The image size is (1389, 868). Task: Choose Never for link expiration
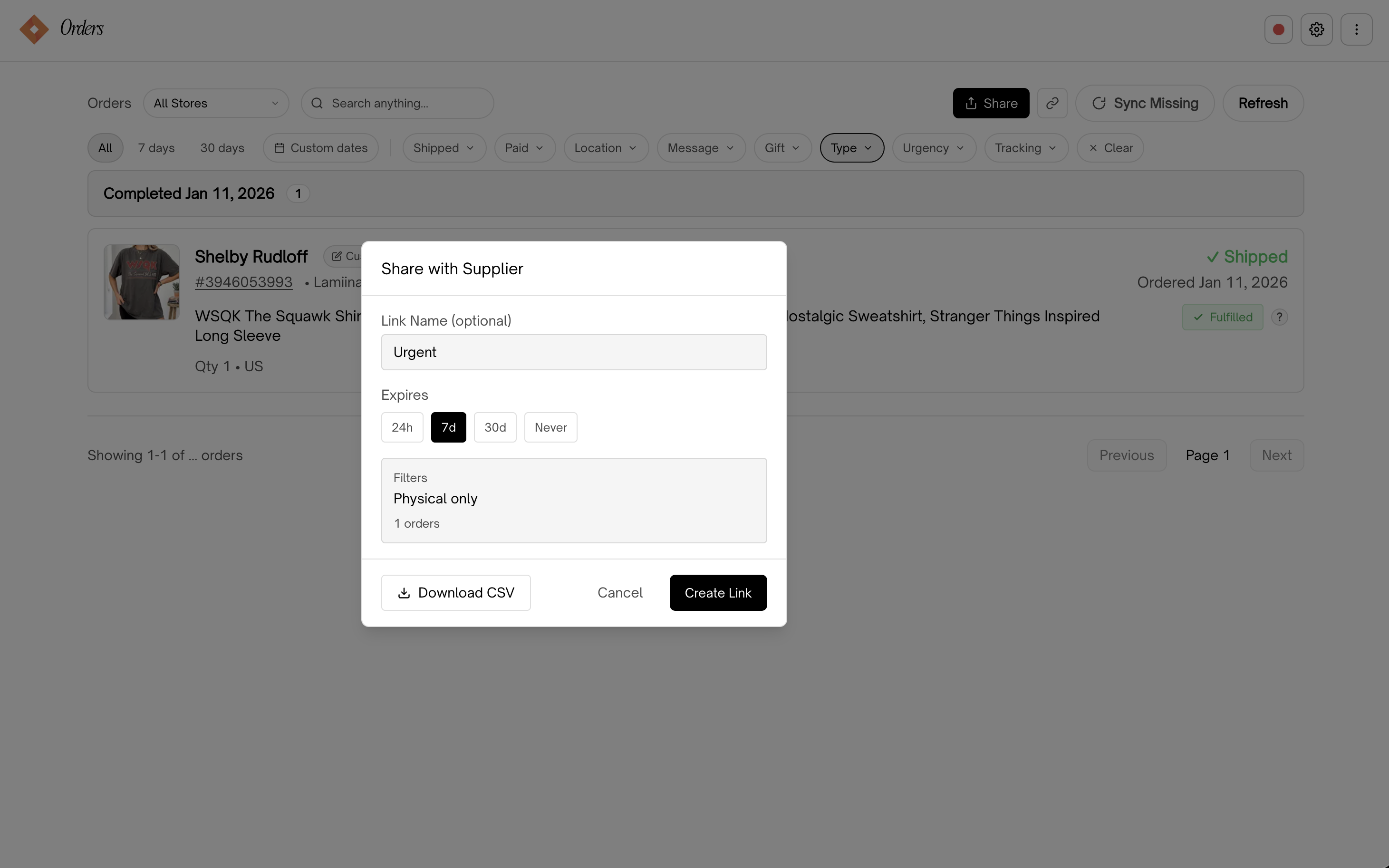(x=550, y=427)
